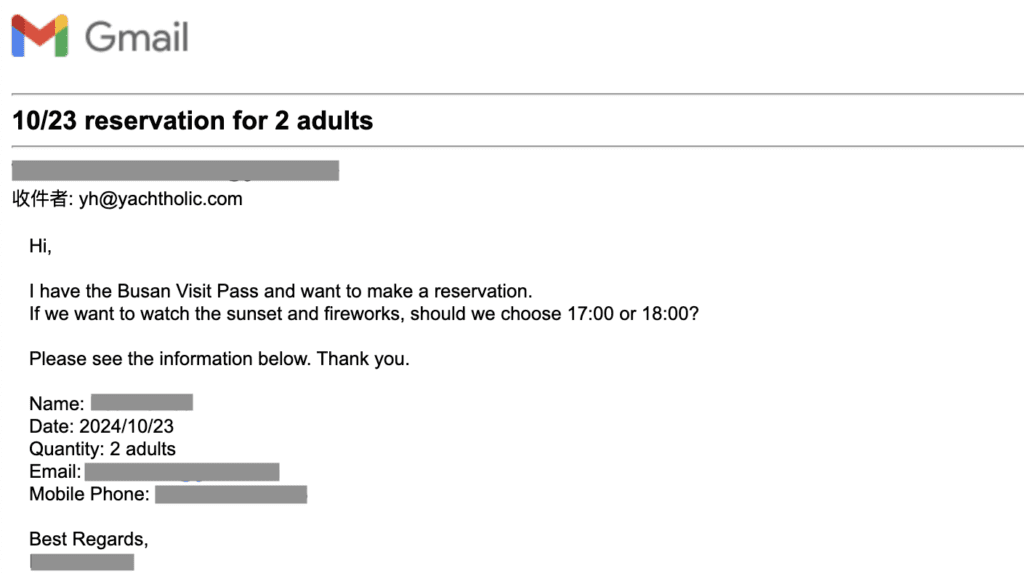Click the 收件者 recipient label
Viewport: 1024px width, 576px height.
[x=43, y=199]
